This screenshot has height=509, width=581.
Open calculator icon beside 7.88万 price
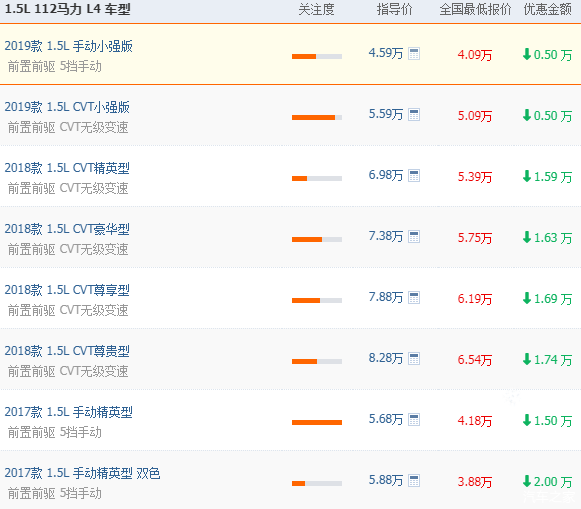coord(414,297)
